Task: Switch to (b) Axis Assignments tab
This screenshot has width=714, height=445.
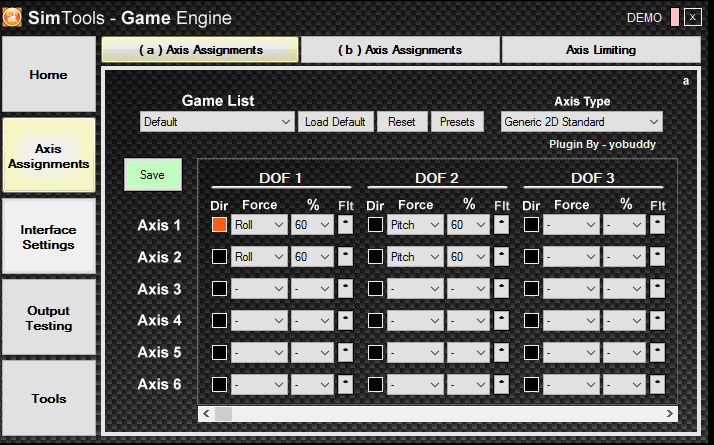Action: (400, 50)
